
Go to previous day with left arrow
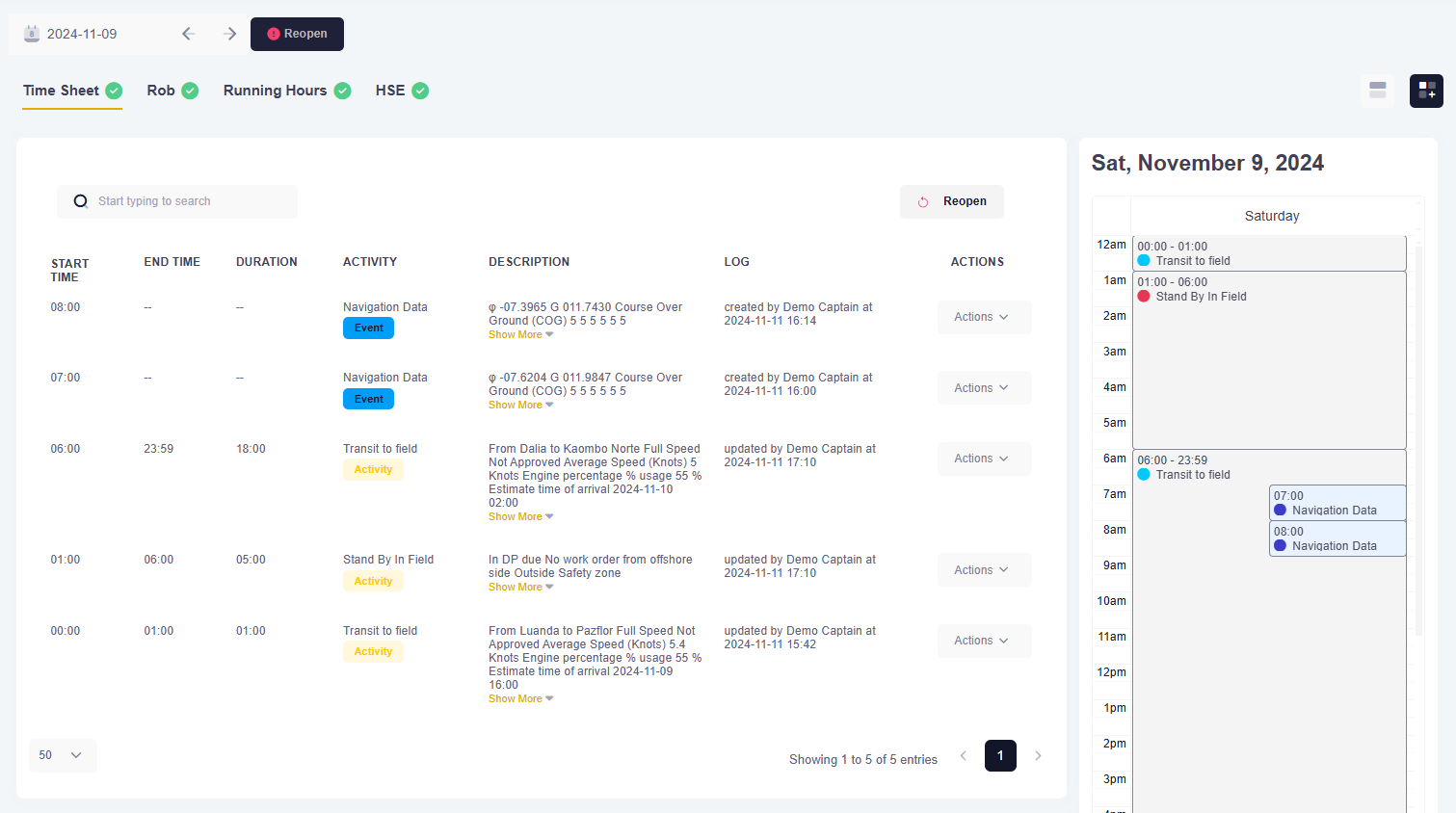(x=189, y=34)
